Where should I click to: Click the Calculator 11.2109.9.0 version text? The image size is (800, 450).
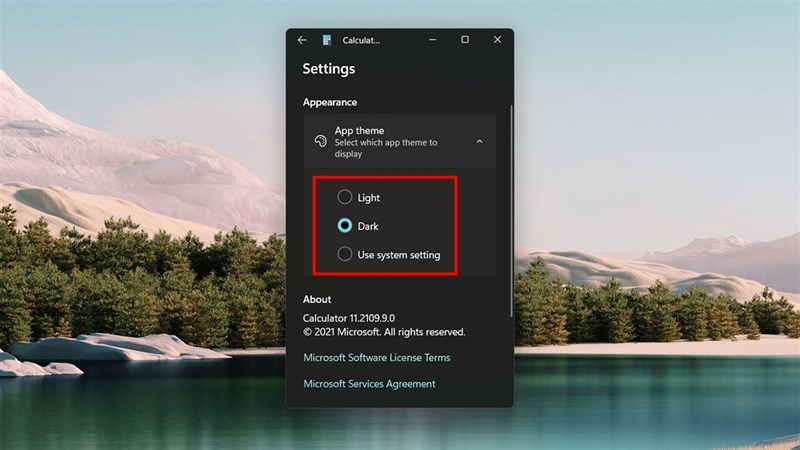(x=349, y=318)
